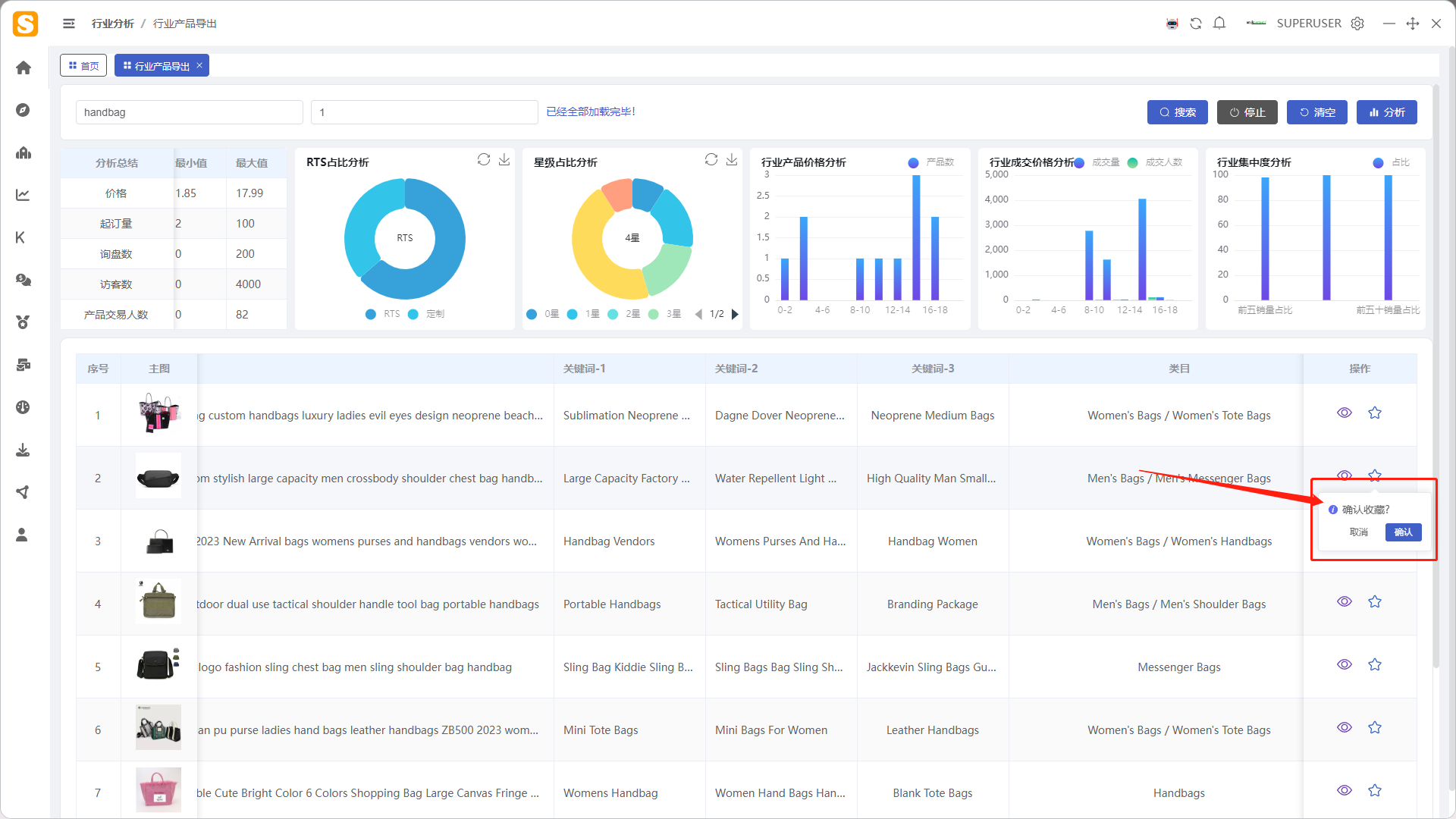Open settings gear next to SUPERUSER
Image resolution: width=1456 pixels, height=819 pixels.
coord(1357,24)
